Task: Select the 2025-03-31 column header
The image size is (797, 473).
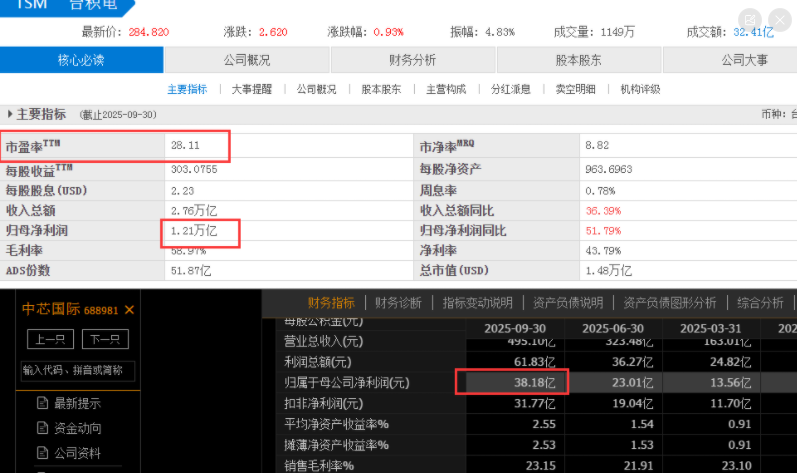Action: [x=711, y=329]
